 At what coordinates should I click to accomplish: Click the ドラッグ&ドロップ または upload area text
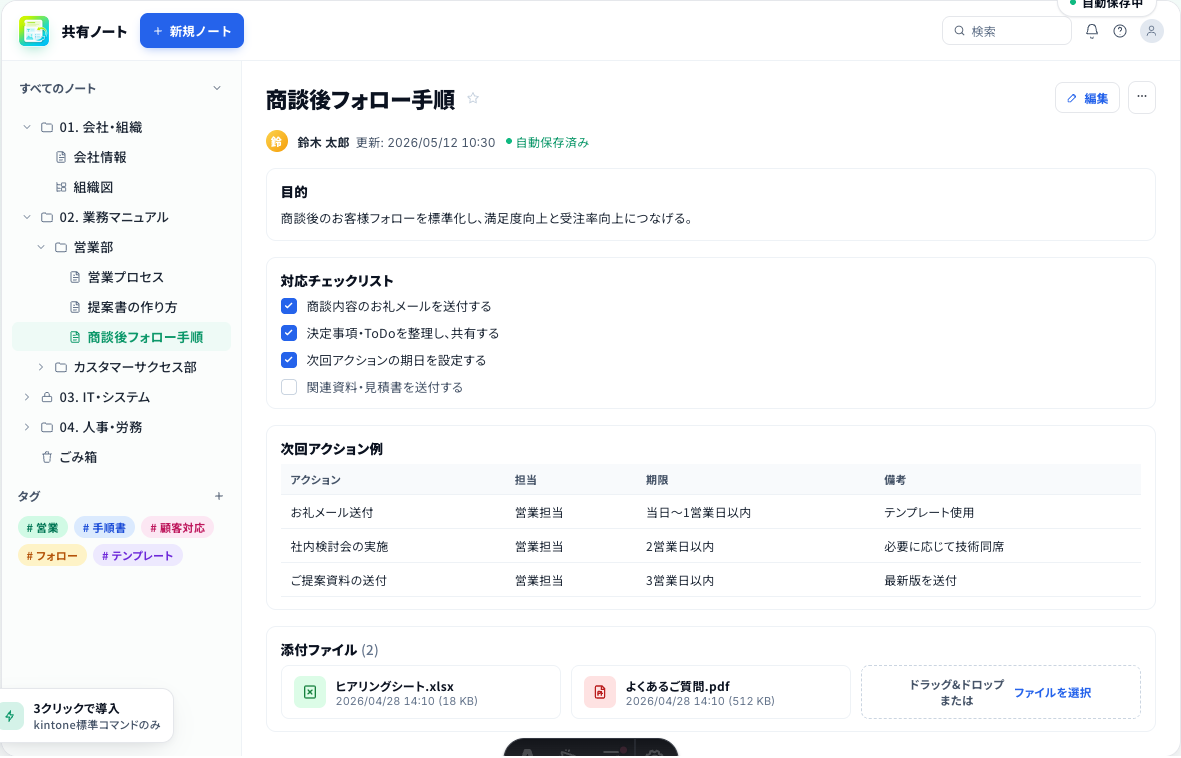tap(957, 692)
